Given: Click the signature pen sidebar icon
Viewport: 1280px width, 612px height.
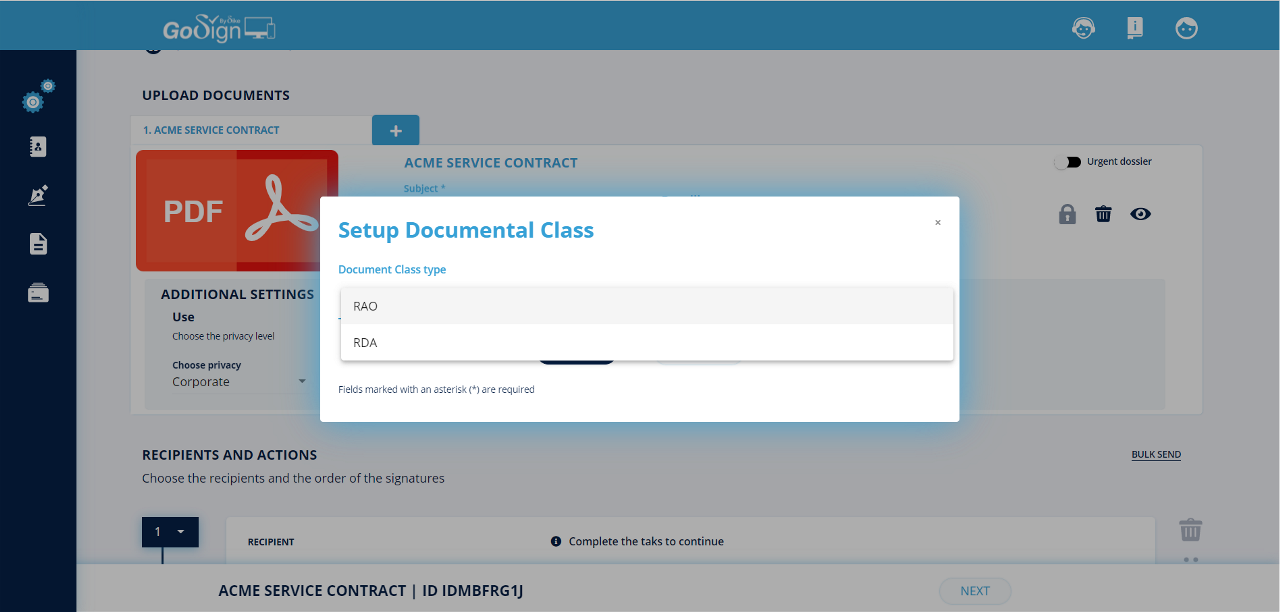Looking at the screenshot, I should [x=38, y=195].
